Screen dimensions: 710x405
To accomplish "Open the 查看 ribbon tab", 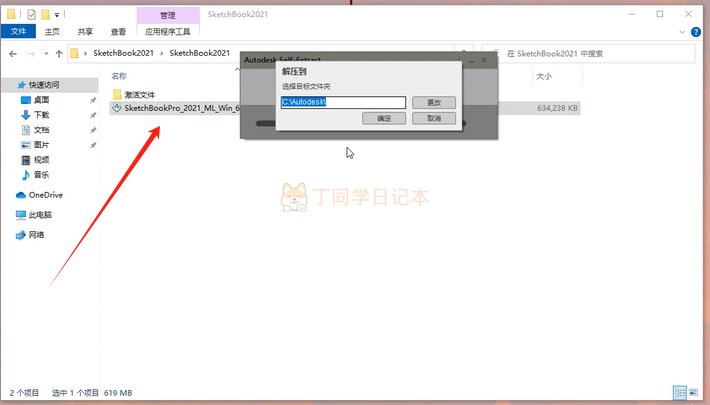I will [x=118, y=32].
